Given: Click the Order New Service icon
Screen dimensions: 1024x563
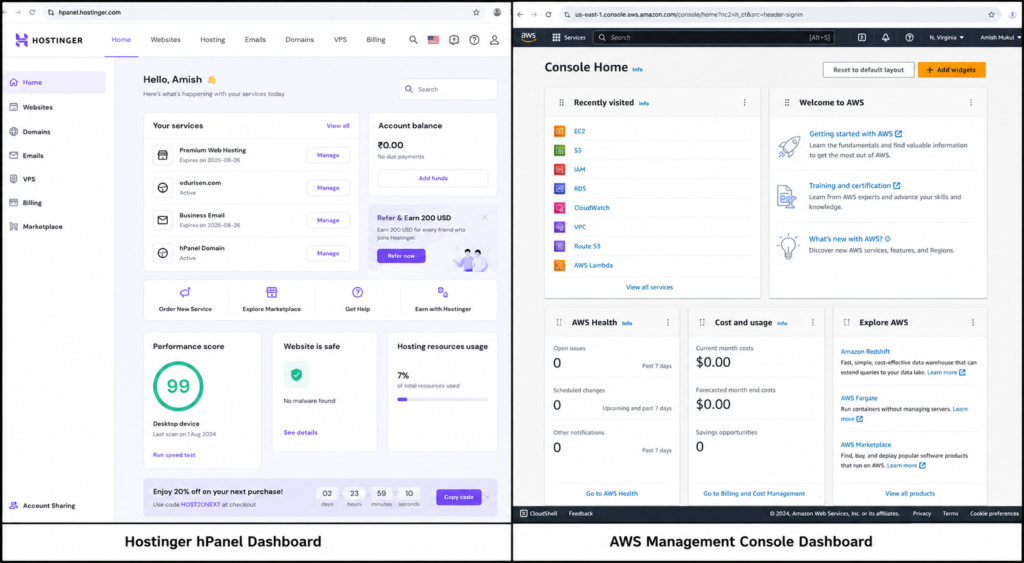Looking at the screenshot, I should (185, 293).
